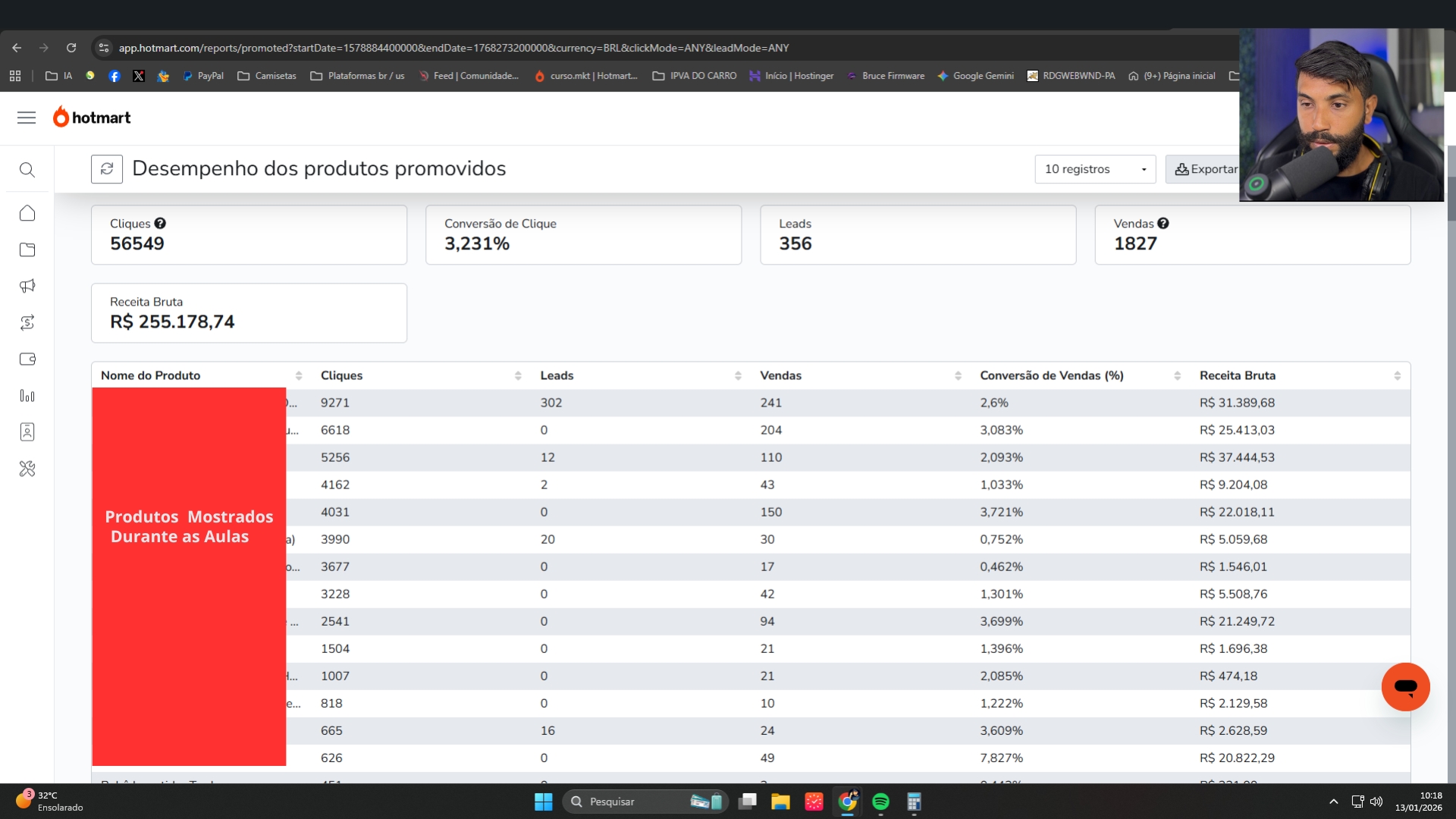The width and height of the screenshot is (1456, 819).
Task: Click the bar chart reports icon in sidebar
Action: click(27, 396)
